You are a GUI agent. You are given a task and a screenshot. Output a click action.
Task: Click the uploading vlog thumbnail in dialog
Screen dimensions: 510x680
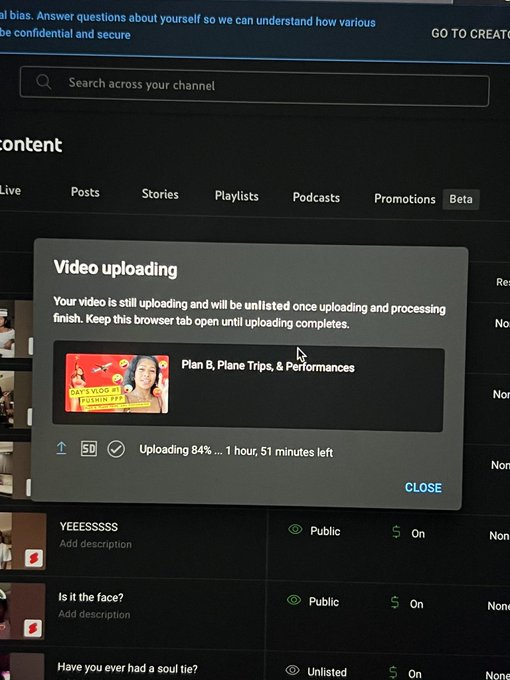117,383
